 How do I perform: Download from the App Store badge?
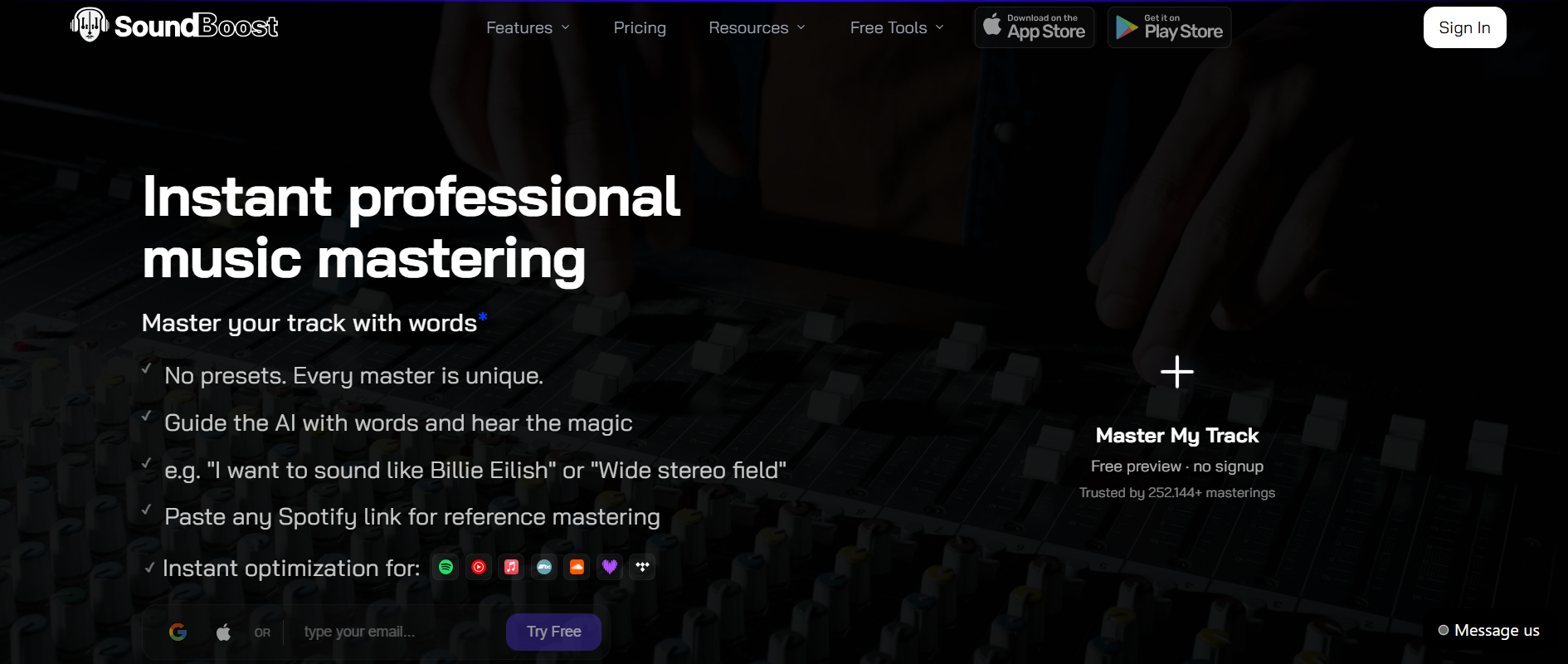click(x=1035, y=27)
